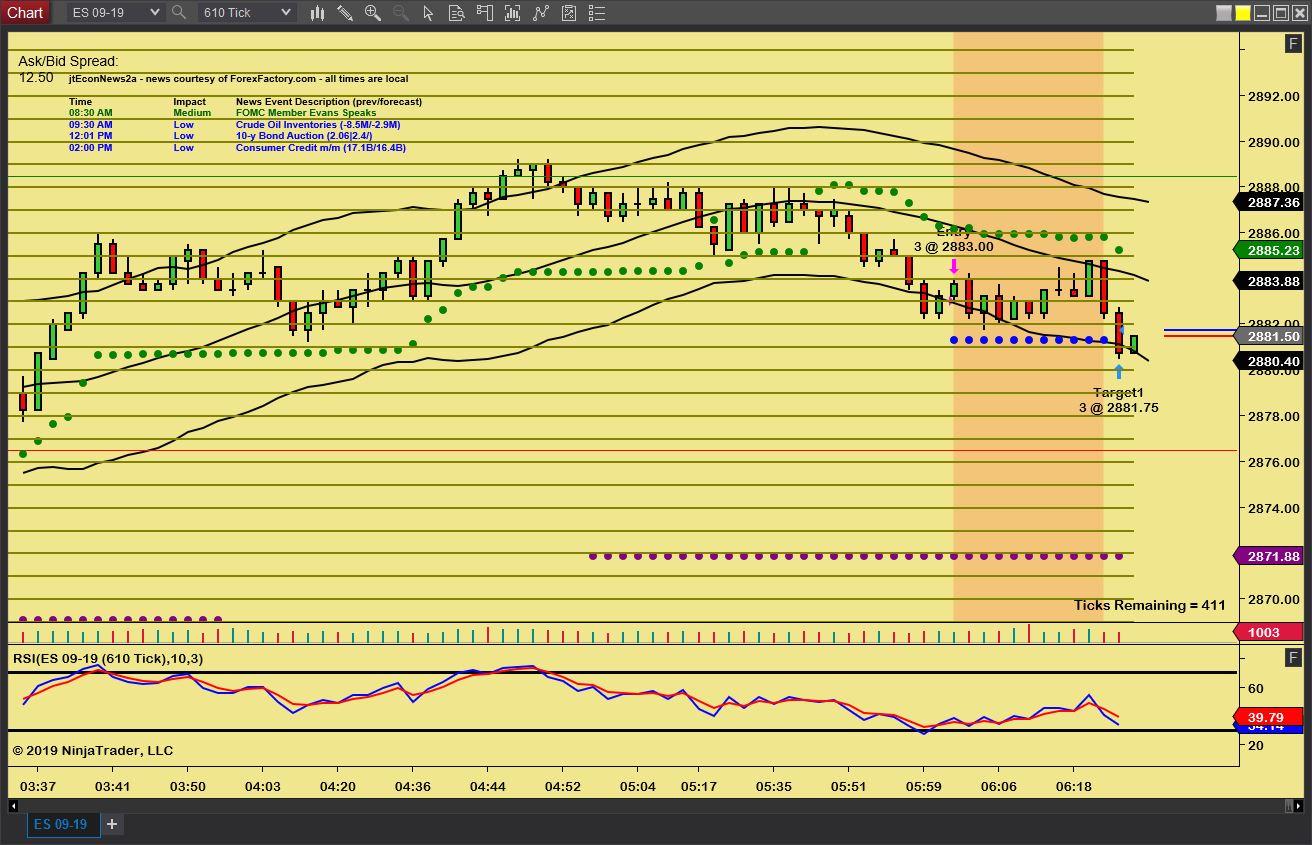
Task: Click the 03:37 time axis label
Action: click(38, 787)
